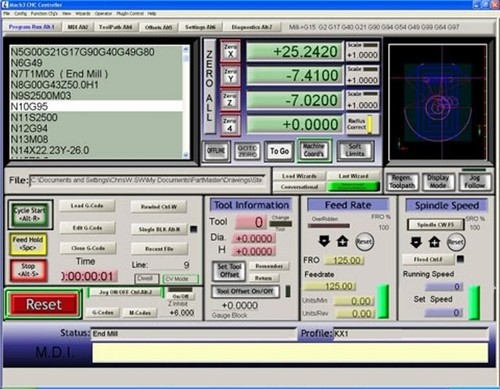500x389 pixels.
Task: Click the round Spindle Speed Reset button
Action: point(456,242)
